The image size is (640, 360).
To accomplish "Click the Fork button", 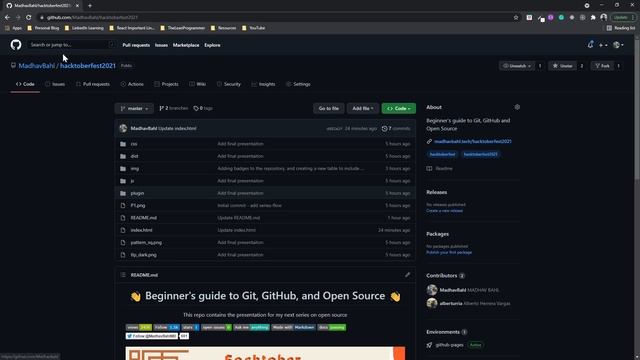I will tap(602, 66).
